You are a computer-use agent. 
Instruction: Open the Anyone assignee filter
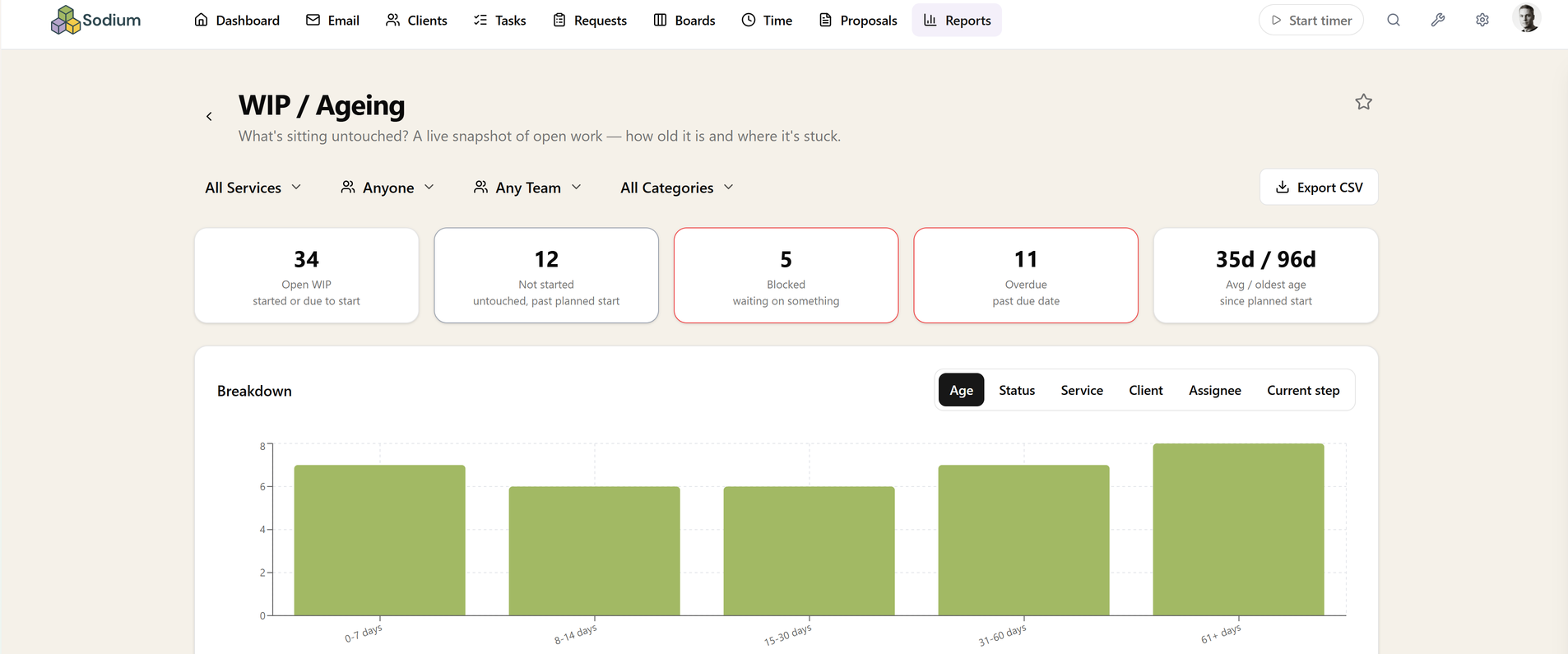[x=387, y=188]
